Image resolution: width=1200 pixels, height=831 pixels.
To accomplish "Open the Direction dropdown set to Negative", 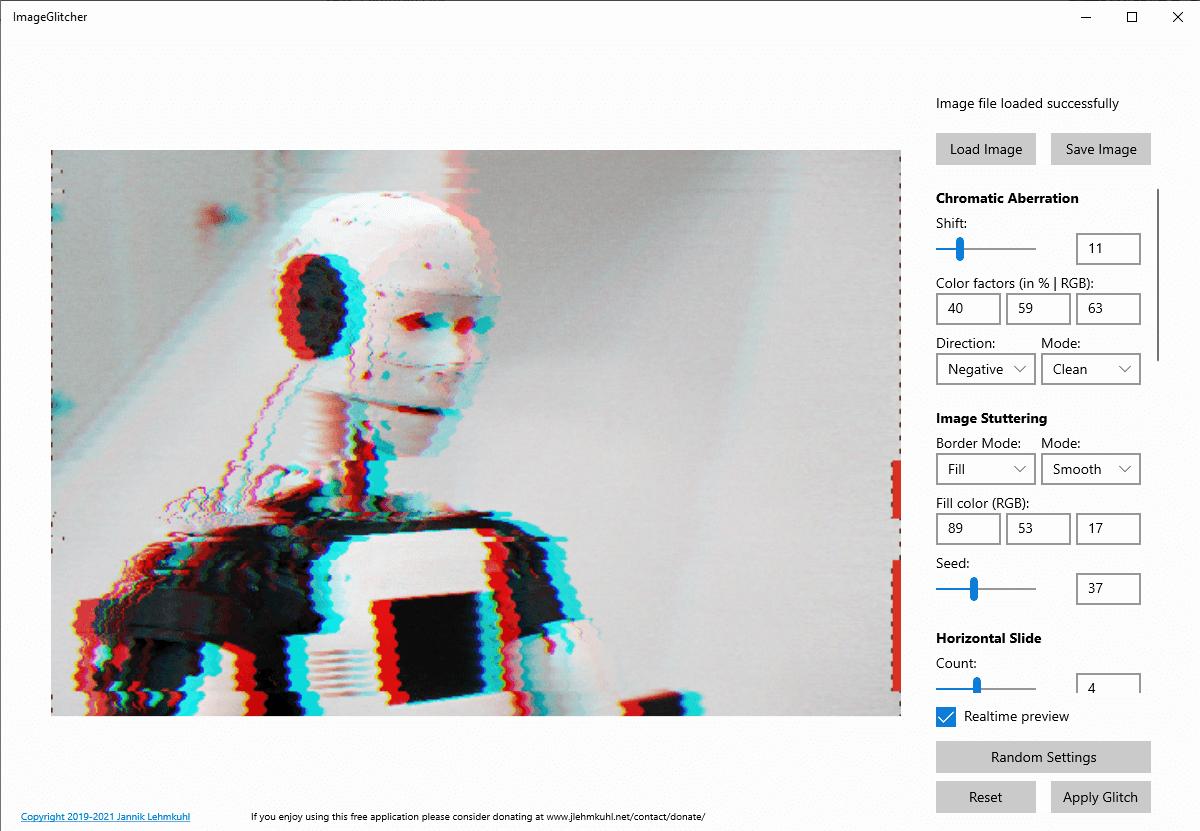I will (986, 369).
